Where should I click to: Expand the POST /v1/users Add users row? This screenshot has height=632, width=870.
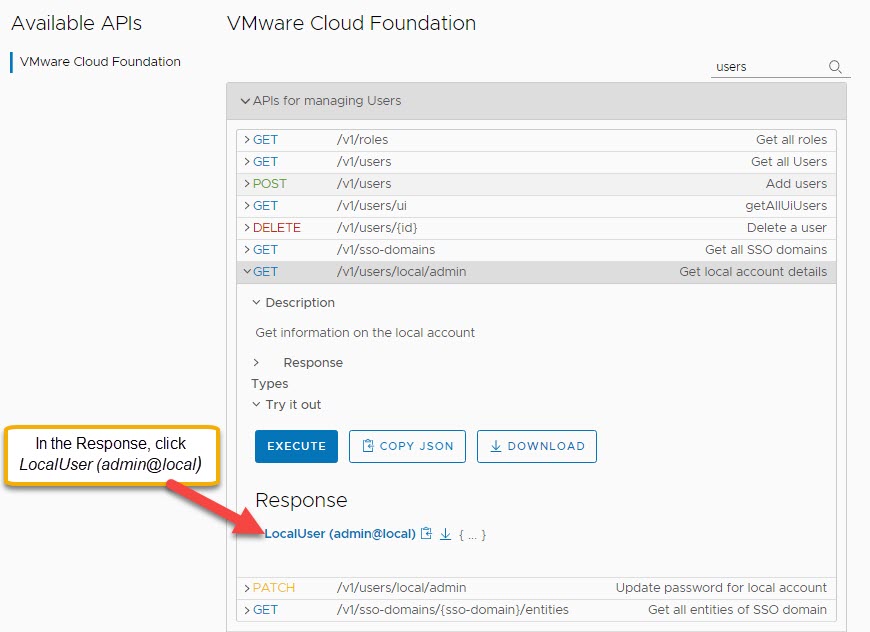click(247, 184)
